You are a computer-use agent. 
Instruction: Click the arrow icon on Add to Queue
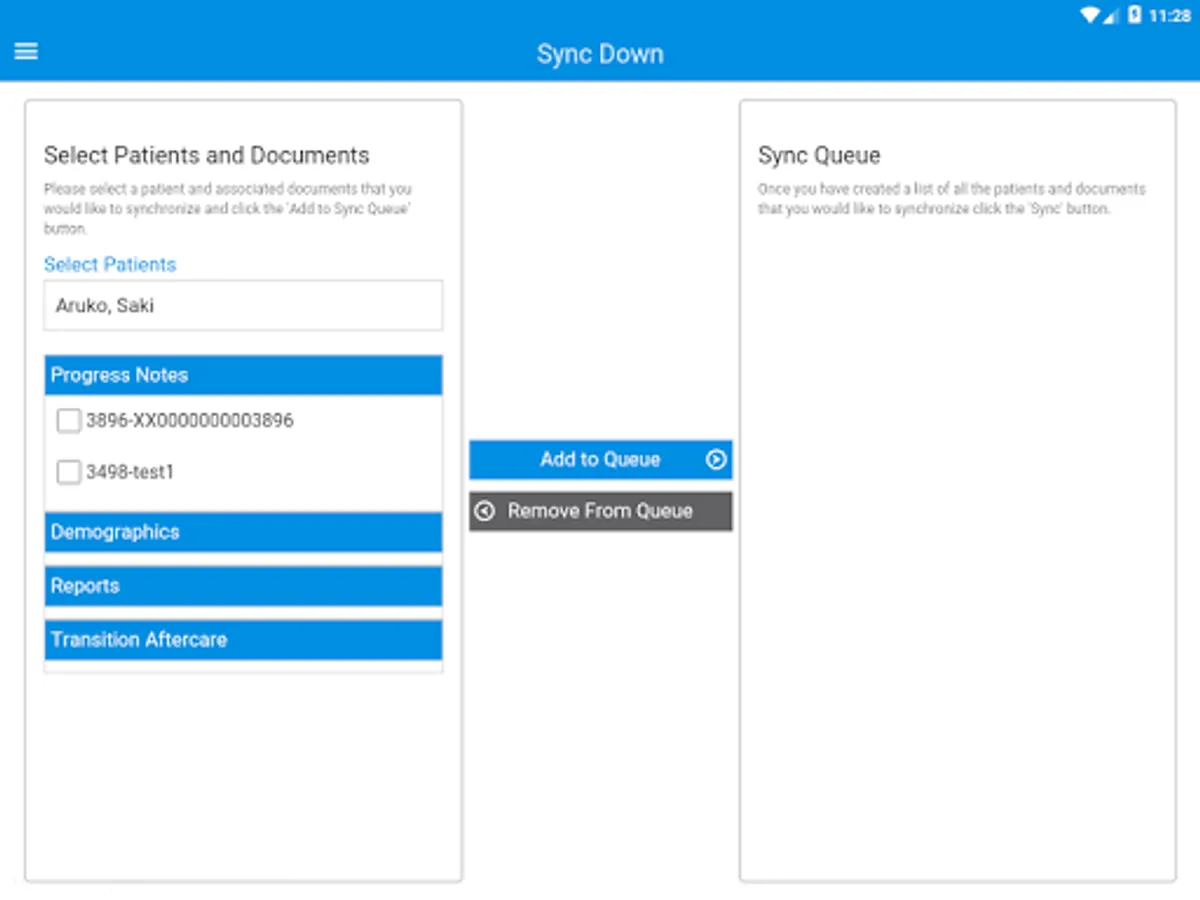click(x=715, y=460)
